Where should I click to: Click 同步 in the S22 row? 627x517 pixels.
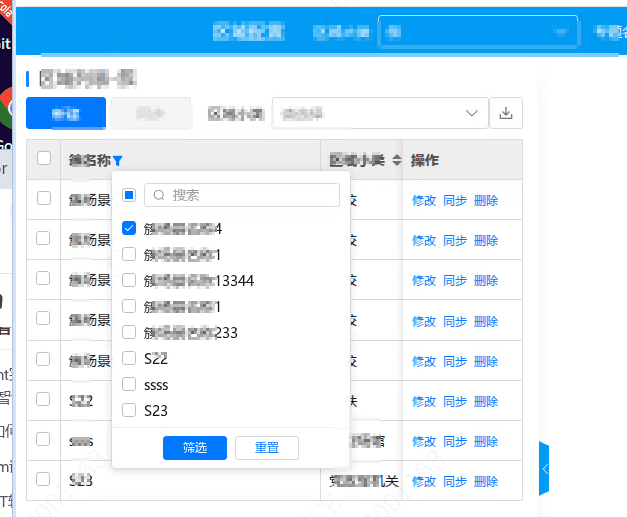455,401
